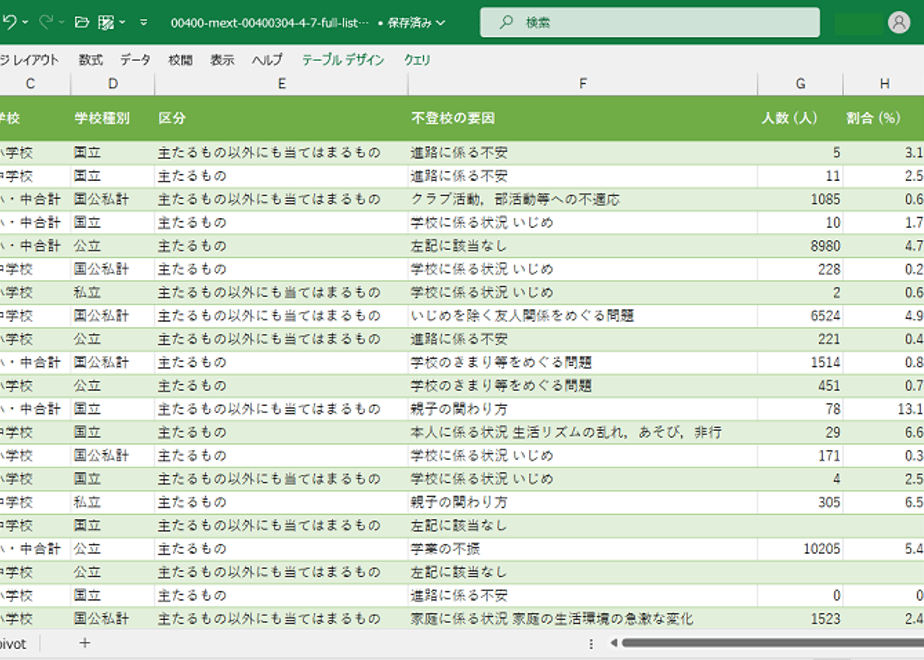Select the cell with value 6524

800,316
